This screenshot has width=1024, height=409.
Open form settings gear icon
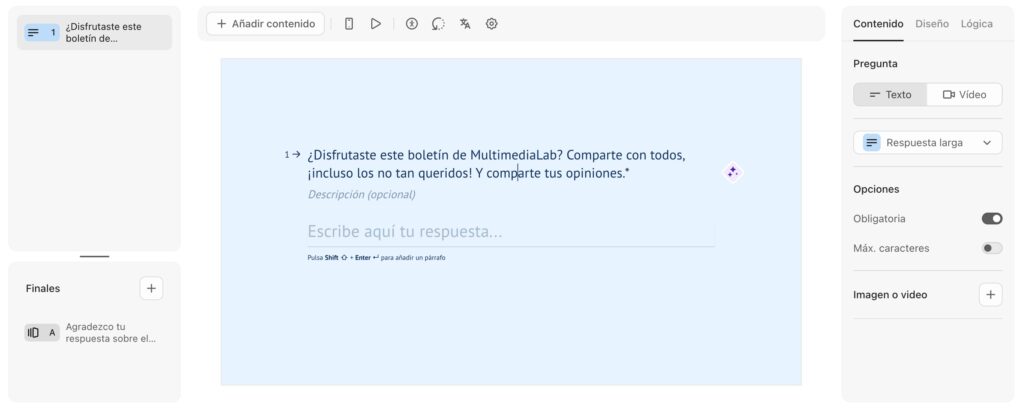click(492, 24)
